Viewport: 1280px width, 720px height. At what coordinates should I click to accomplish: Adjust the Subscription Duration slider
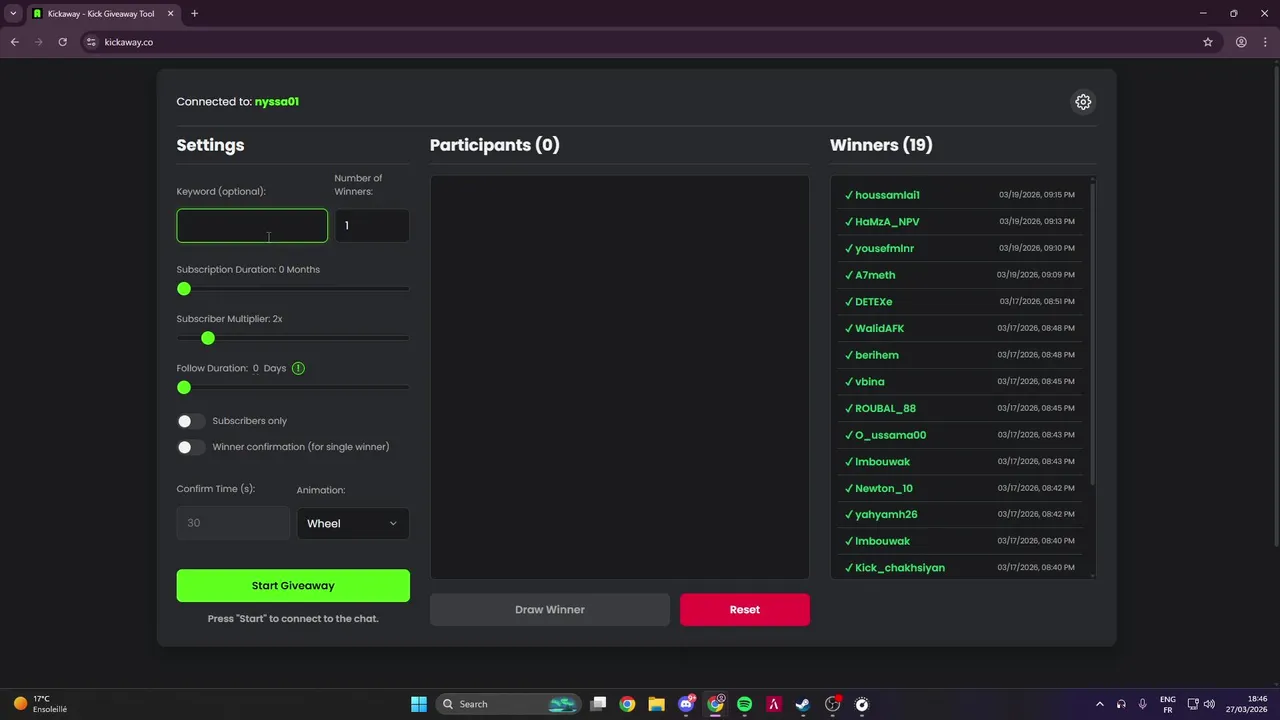(184, 289)
